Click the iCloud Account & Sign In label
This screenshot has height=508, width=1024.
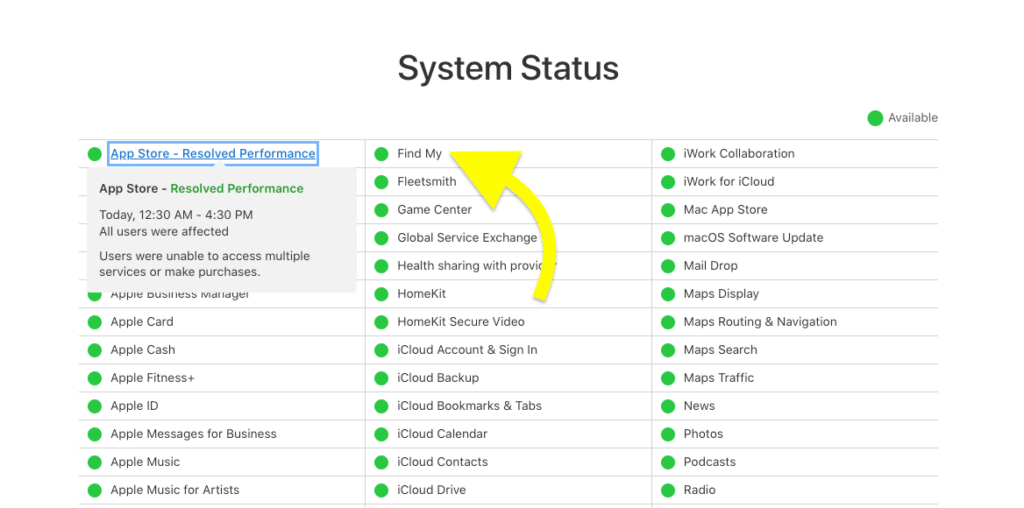pyautogui.click(x=467, y=350)
